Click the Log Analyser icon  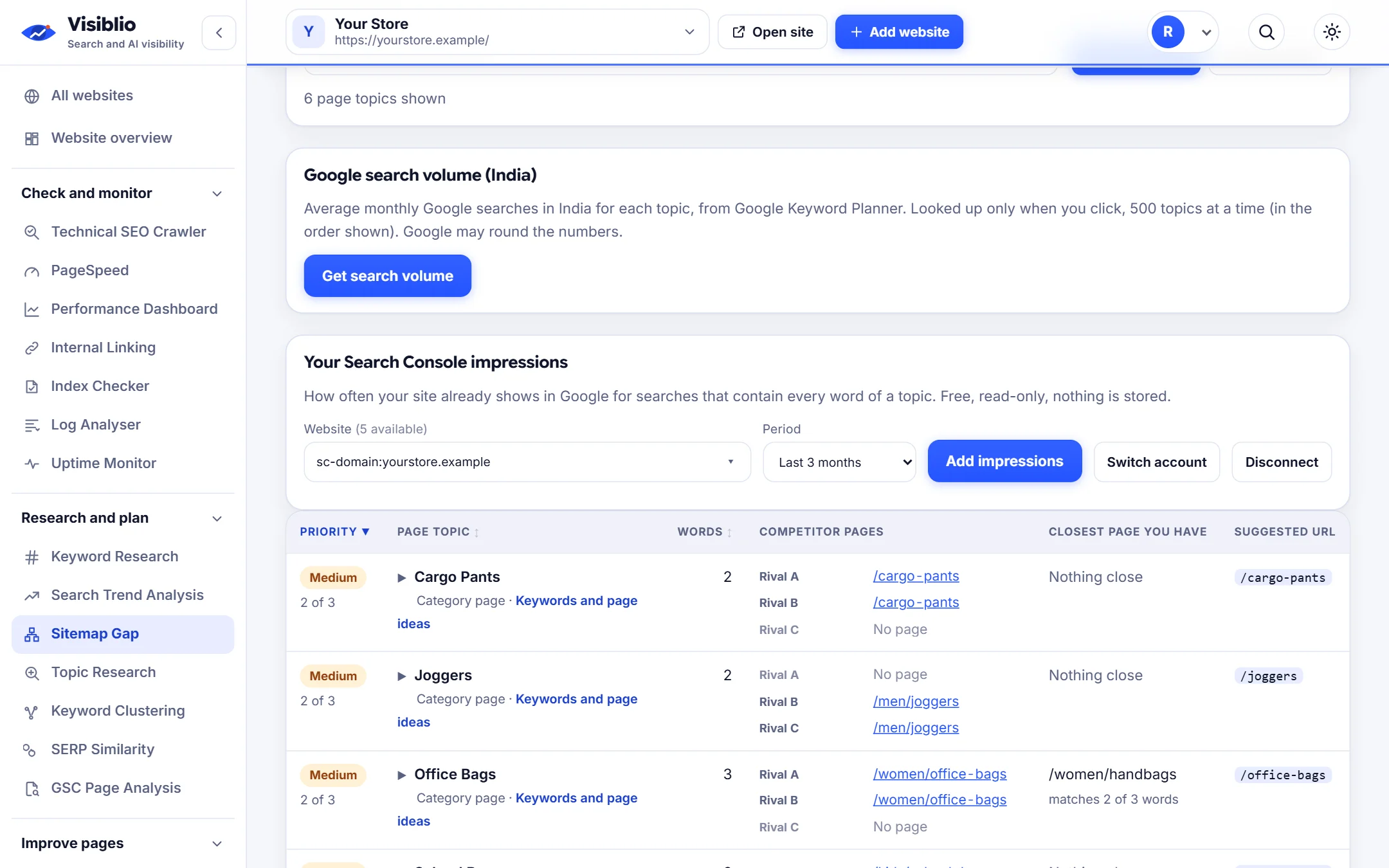tap(32, 425)
